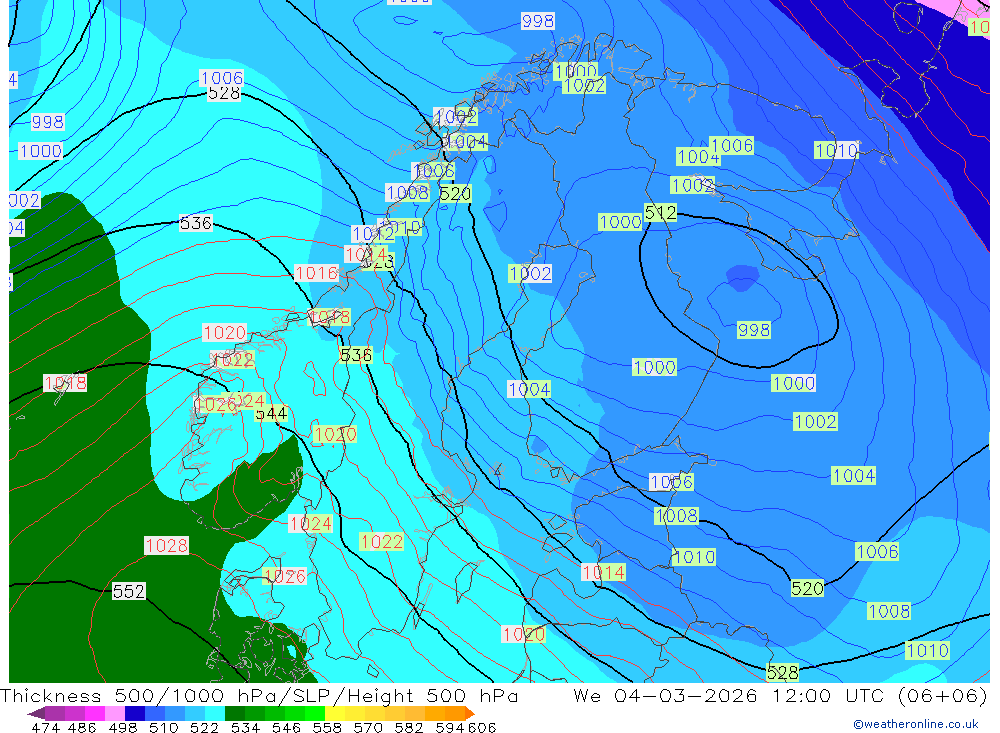Click the legend value 522
Image resolution: width=1000 pixels, height=733 pixels.
click(x=205, y=727)
